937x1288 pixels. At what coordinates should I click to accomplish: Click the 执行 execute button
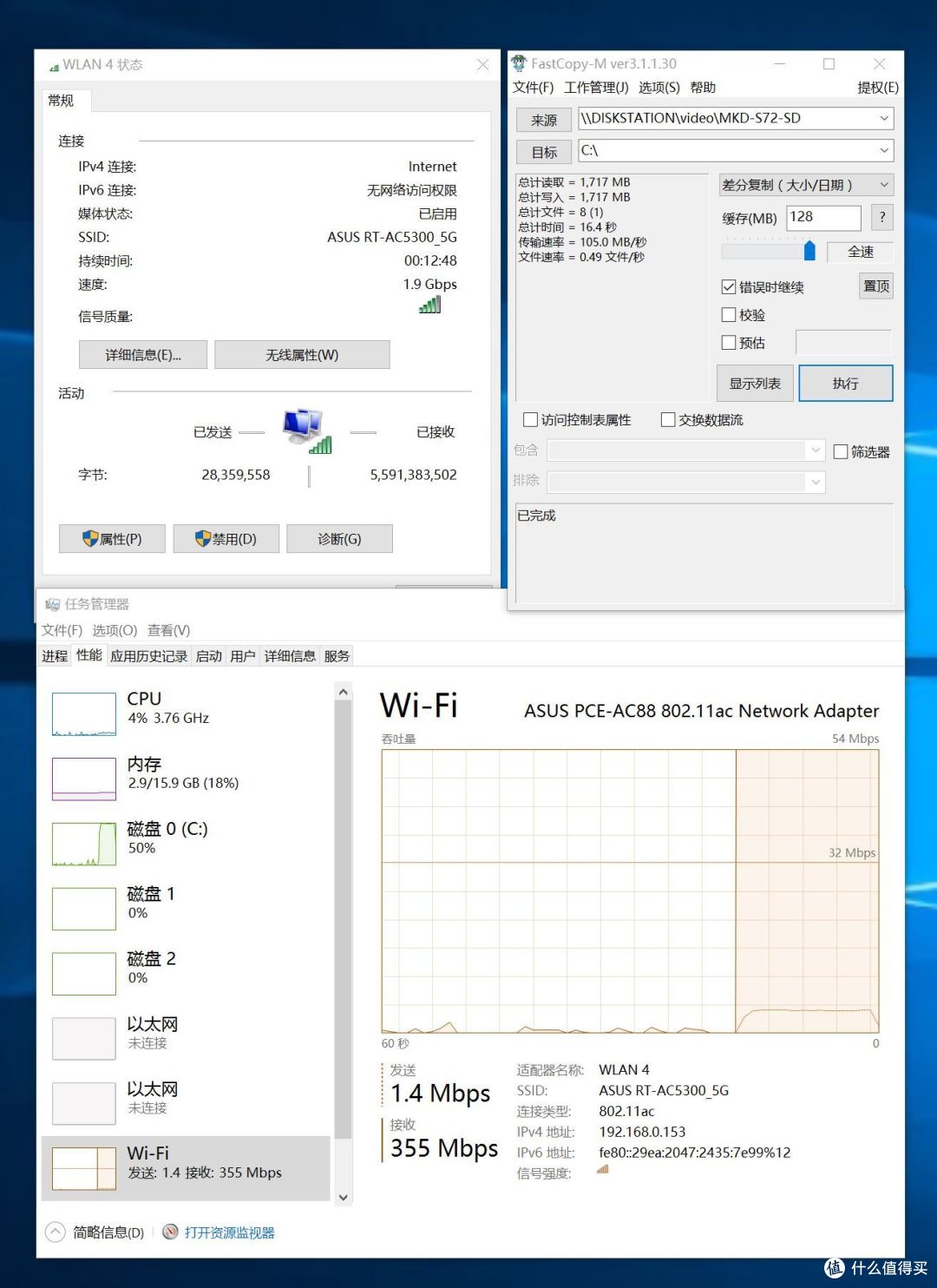pos(846,384)
